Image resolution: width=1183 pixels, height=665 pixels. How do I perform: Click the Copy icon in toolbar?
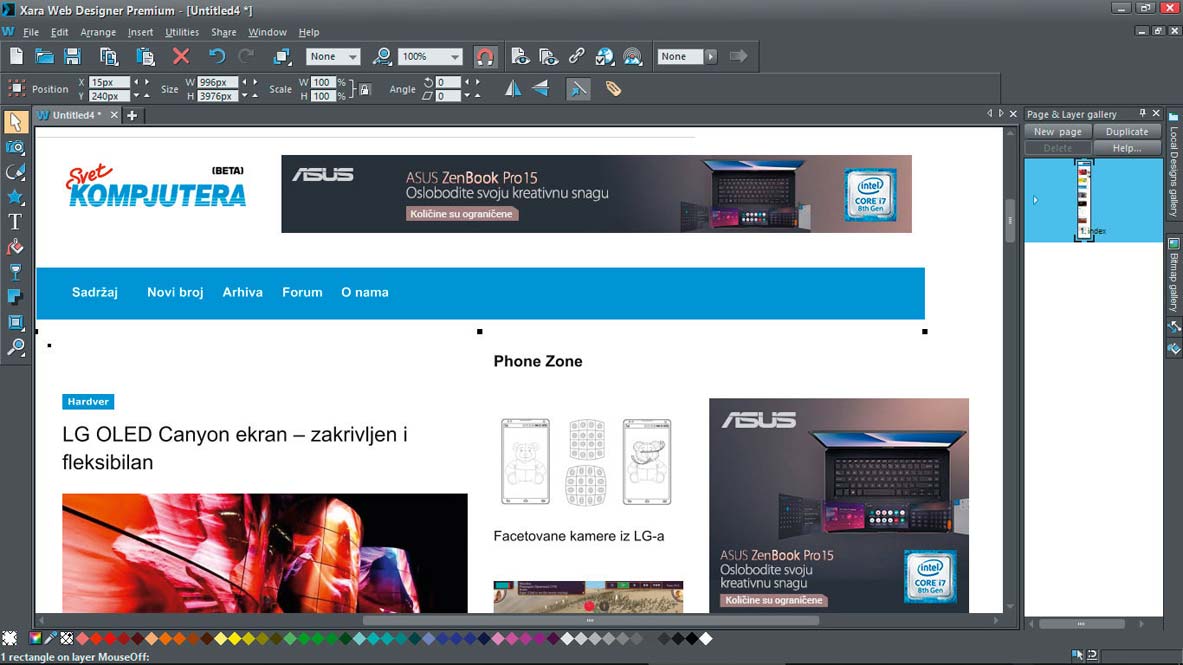(x=109, y=56)
